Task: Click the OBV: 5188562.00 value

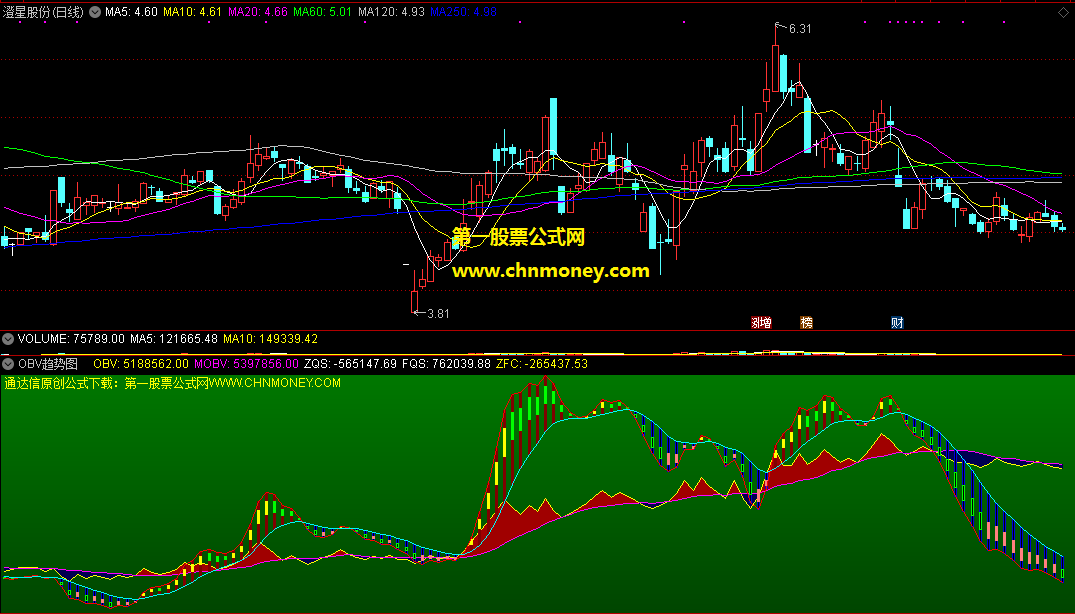Action: (141, 364)
